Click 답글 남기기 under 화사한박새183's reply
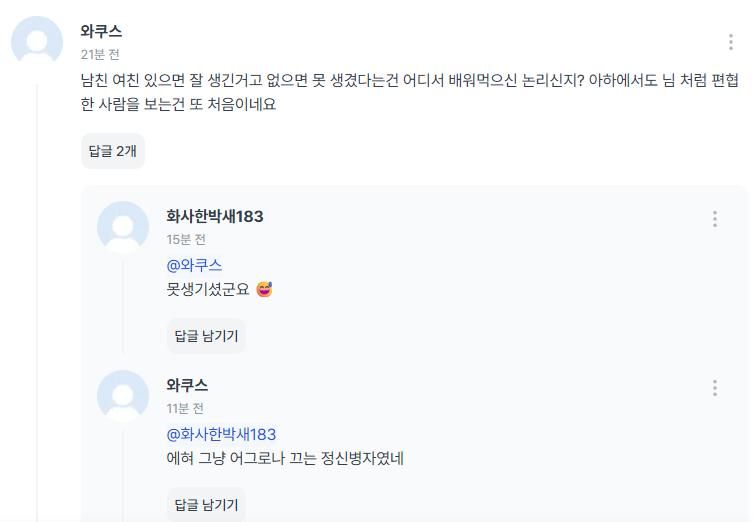 [206, 336]
